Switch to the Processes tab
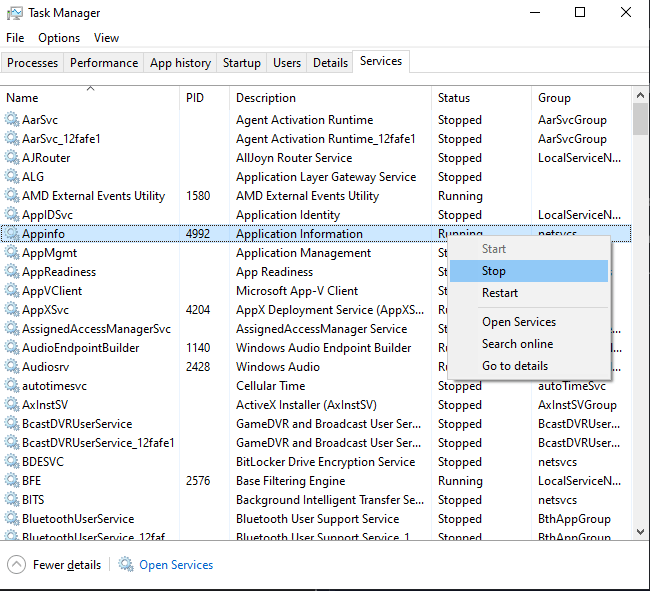The width and height of the screenshot is (650, 591). (32, 63)
